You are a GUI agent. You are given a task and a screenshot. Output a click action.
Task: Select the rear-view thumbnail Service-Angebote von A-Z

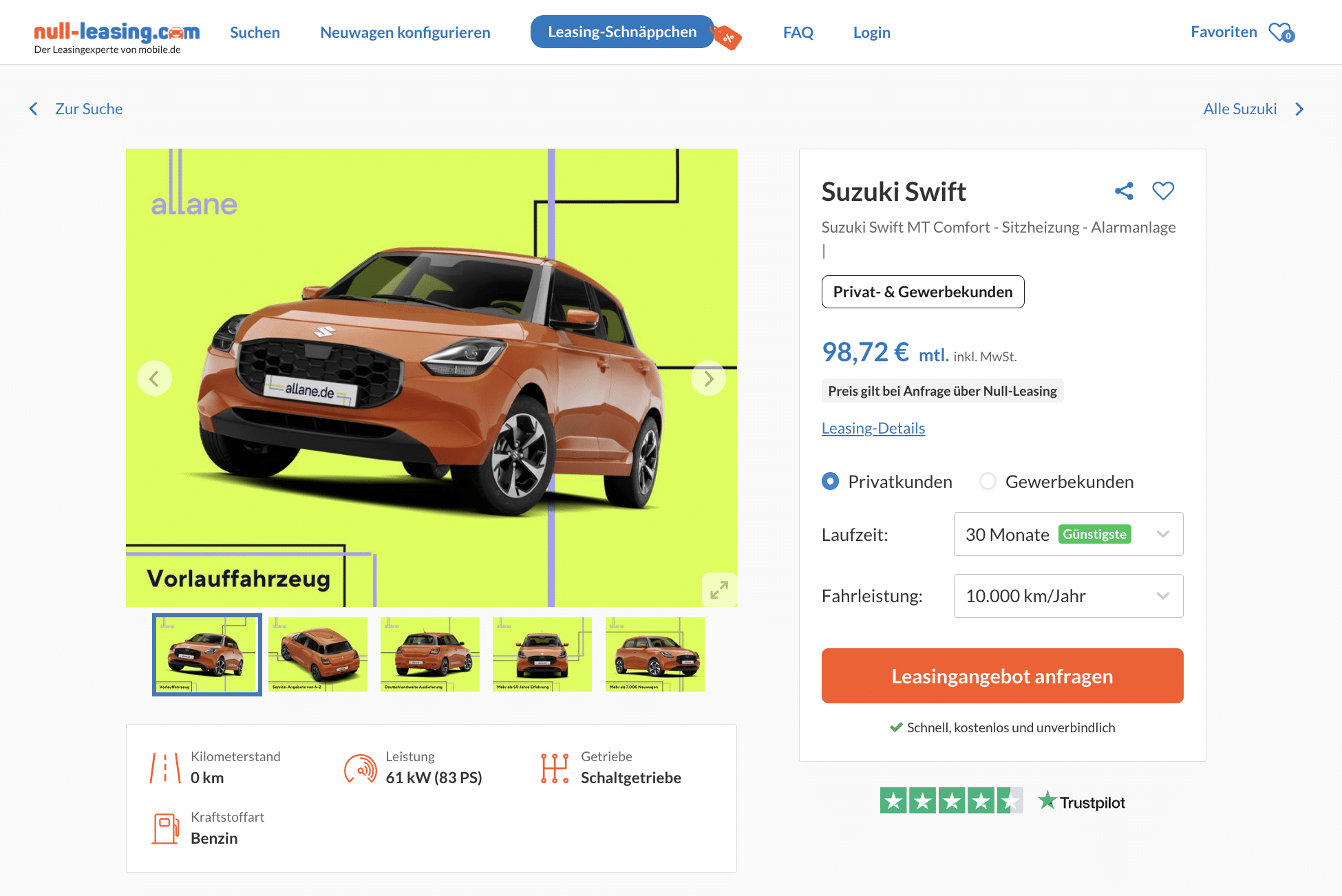point(318,654)
